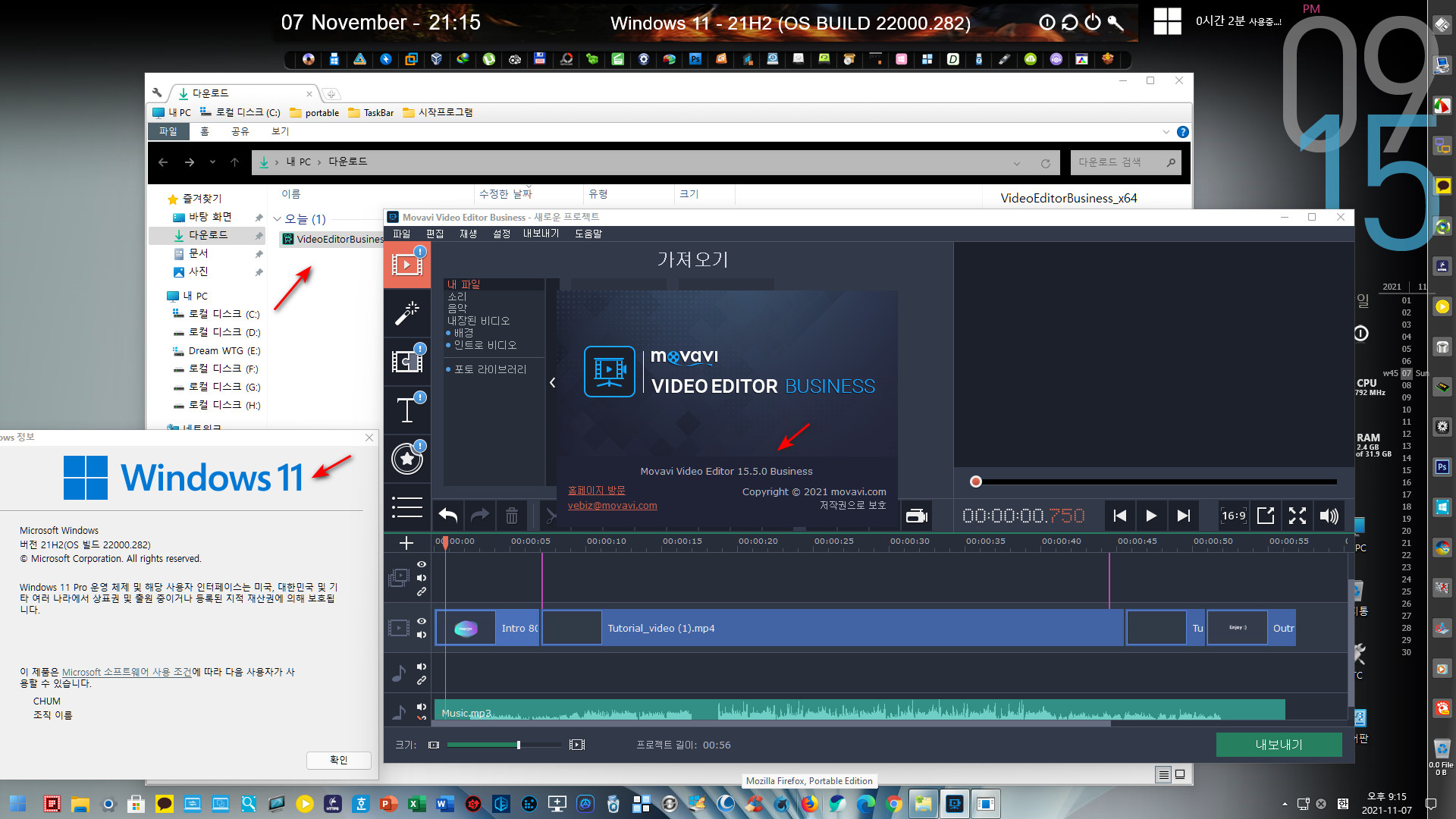Screen dimensions: 1456x819
Task: Click Explorer refresh icon
Action: [x=1046, y=163]
